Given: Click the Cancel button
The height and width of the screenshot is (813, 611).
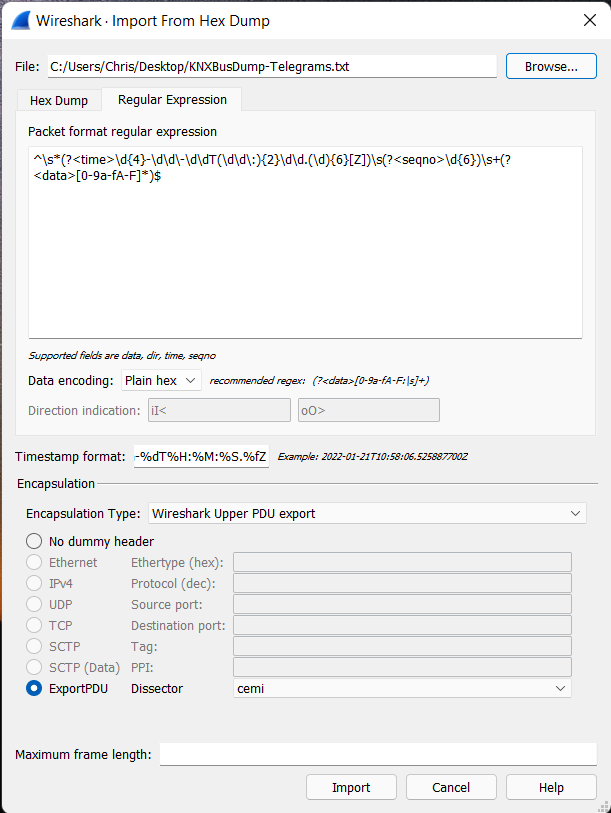Looking at the screenshot, I should pyautogui.click(x=451, y=788).
